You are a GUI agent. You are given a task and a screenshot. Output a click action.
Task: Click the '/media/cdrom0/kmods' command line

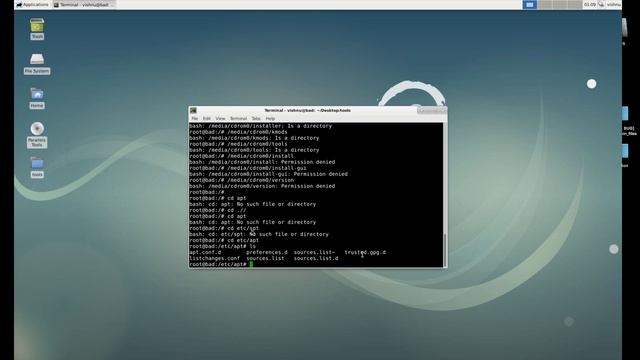[x=238, y=132]
